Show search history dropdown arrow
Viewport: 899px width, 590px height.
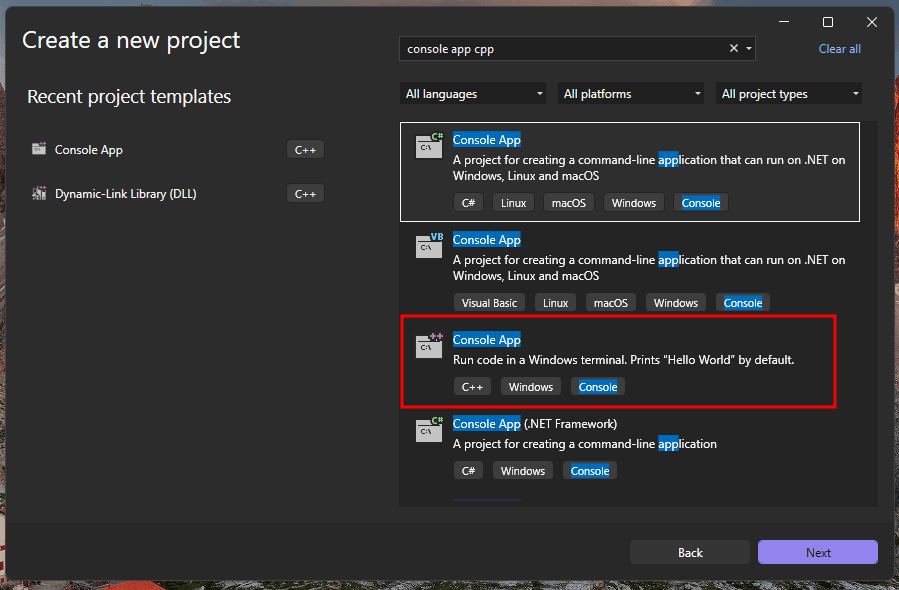point(749,48)
